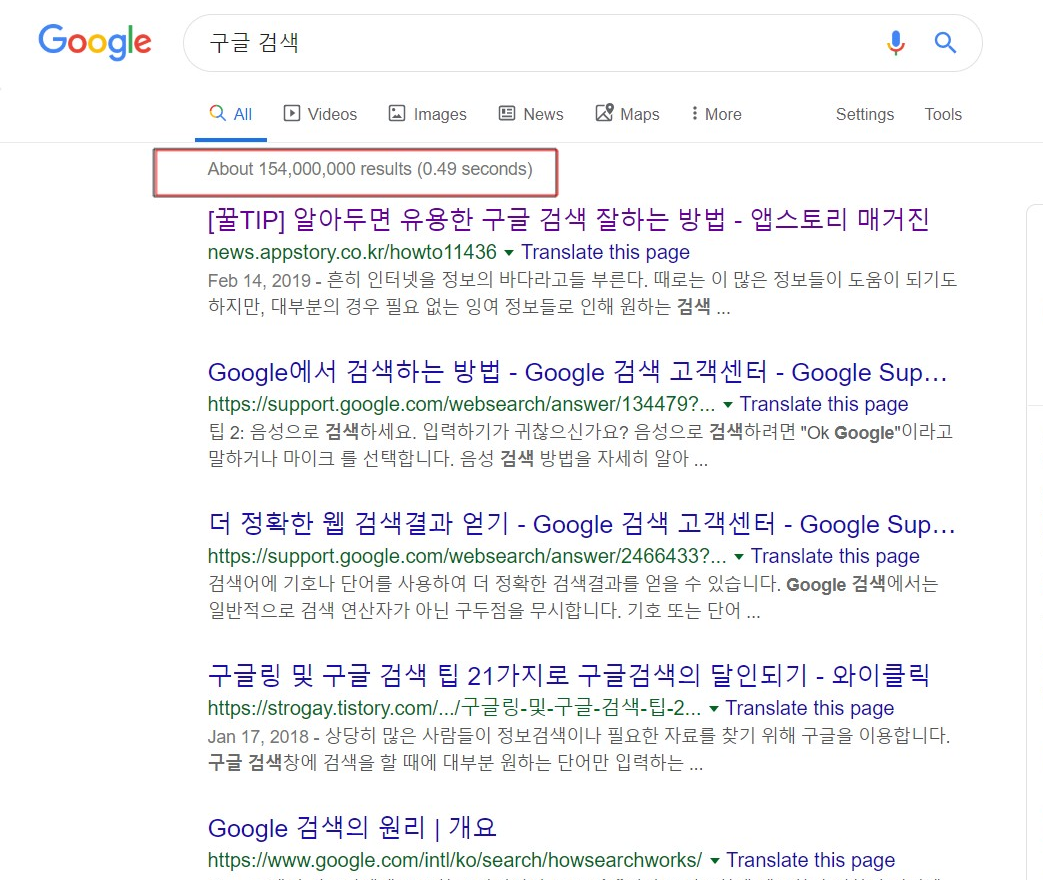This screenshot has height=880, width=1043.
Task: Translate the answer/134479 support page
Action: tap(824, 404)
